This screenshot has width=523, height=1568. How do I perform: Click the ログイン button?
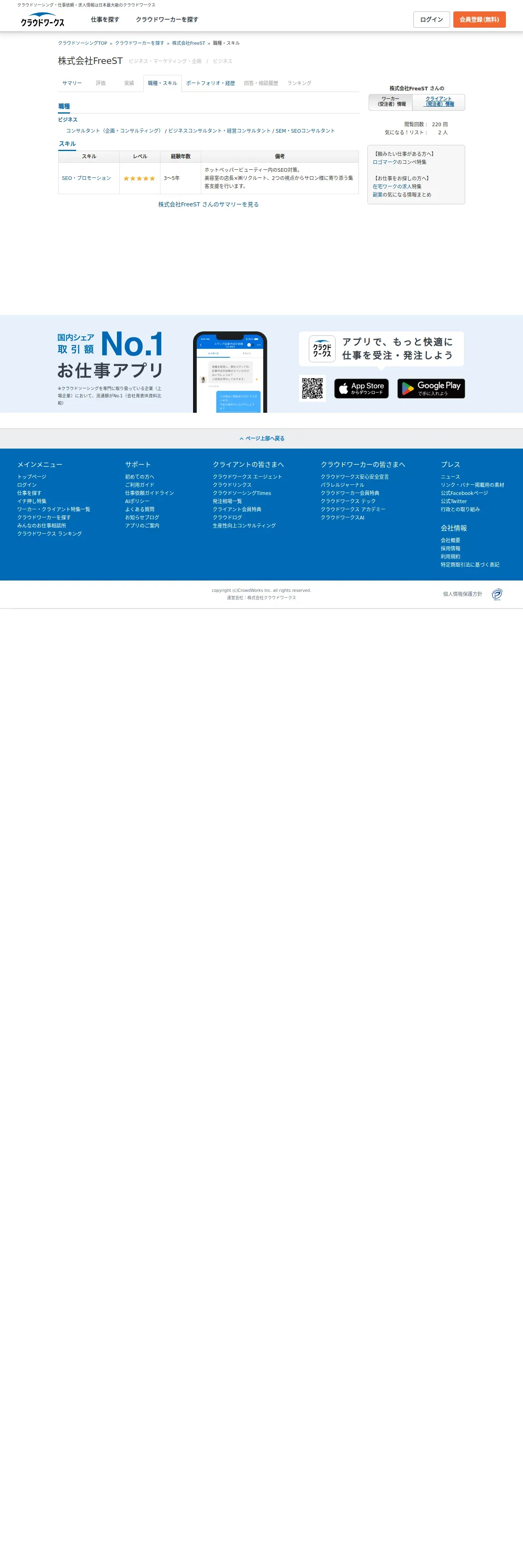pyautogui.click(x=432, y=20)
